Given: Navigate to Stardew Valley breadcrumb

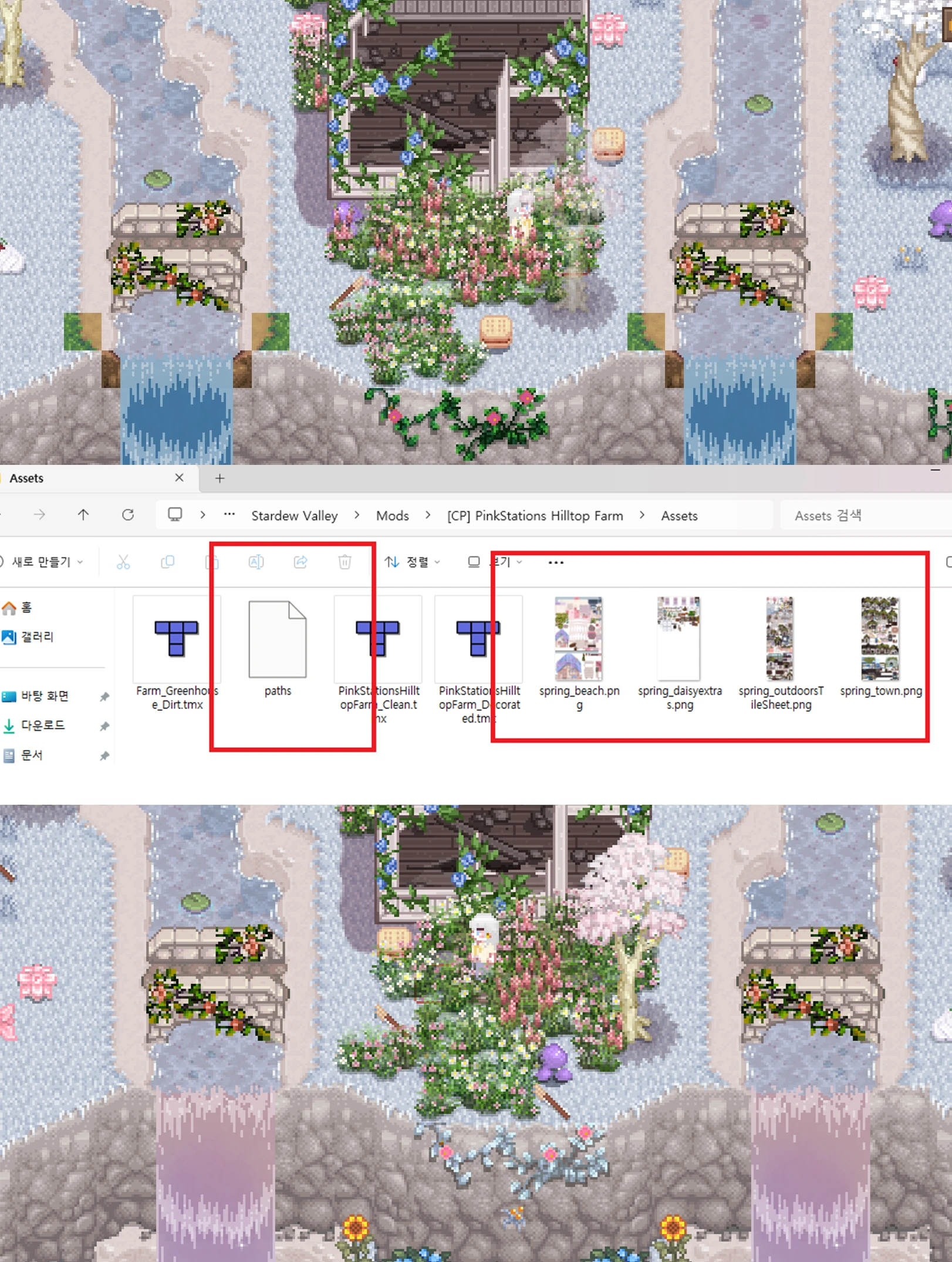Looking at the screenshot, I should pos(295,515).
